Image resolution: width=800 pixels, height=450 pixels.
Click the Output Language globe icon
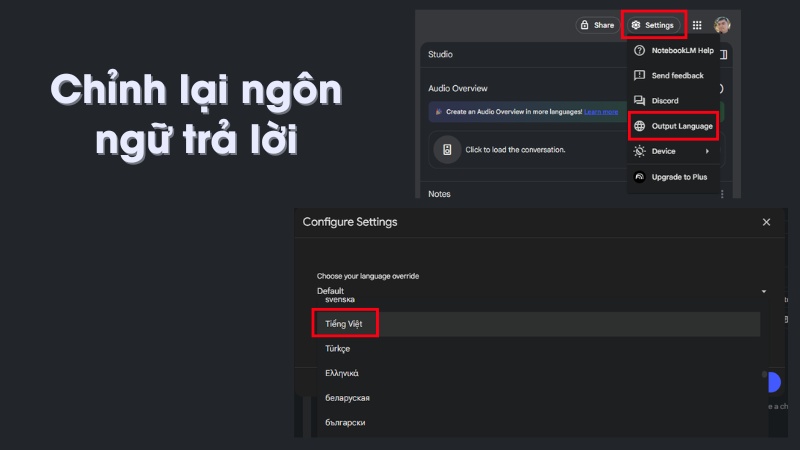[640, 126]
